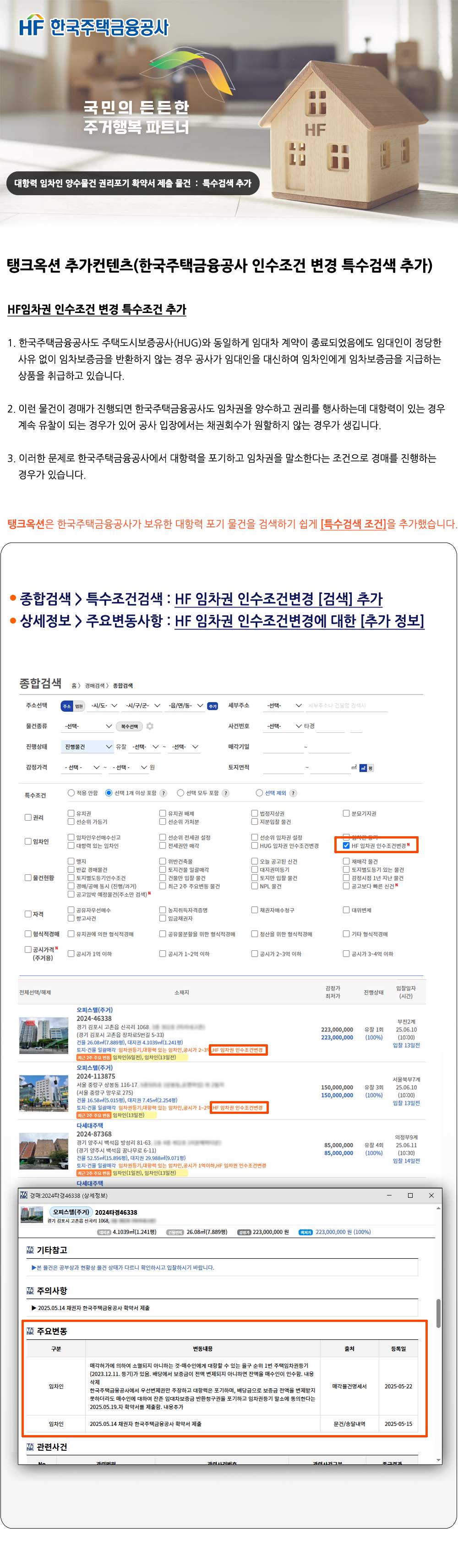Open the first 감정가격 -선택- dropdown
The image size is (458, 1568).
pos(82,768)
